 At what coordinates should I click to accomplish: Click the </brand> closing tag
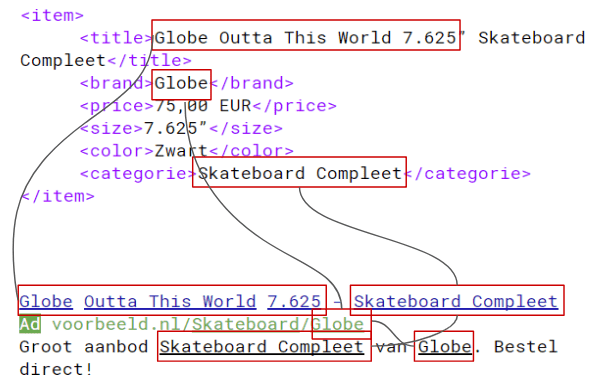pyautogui.click(x=251, y=83)
